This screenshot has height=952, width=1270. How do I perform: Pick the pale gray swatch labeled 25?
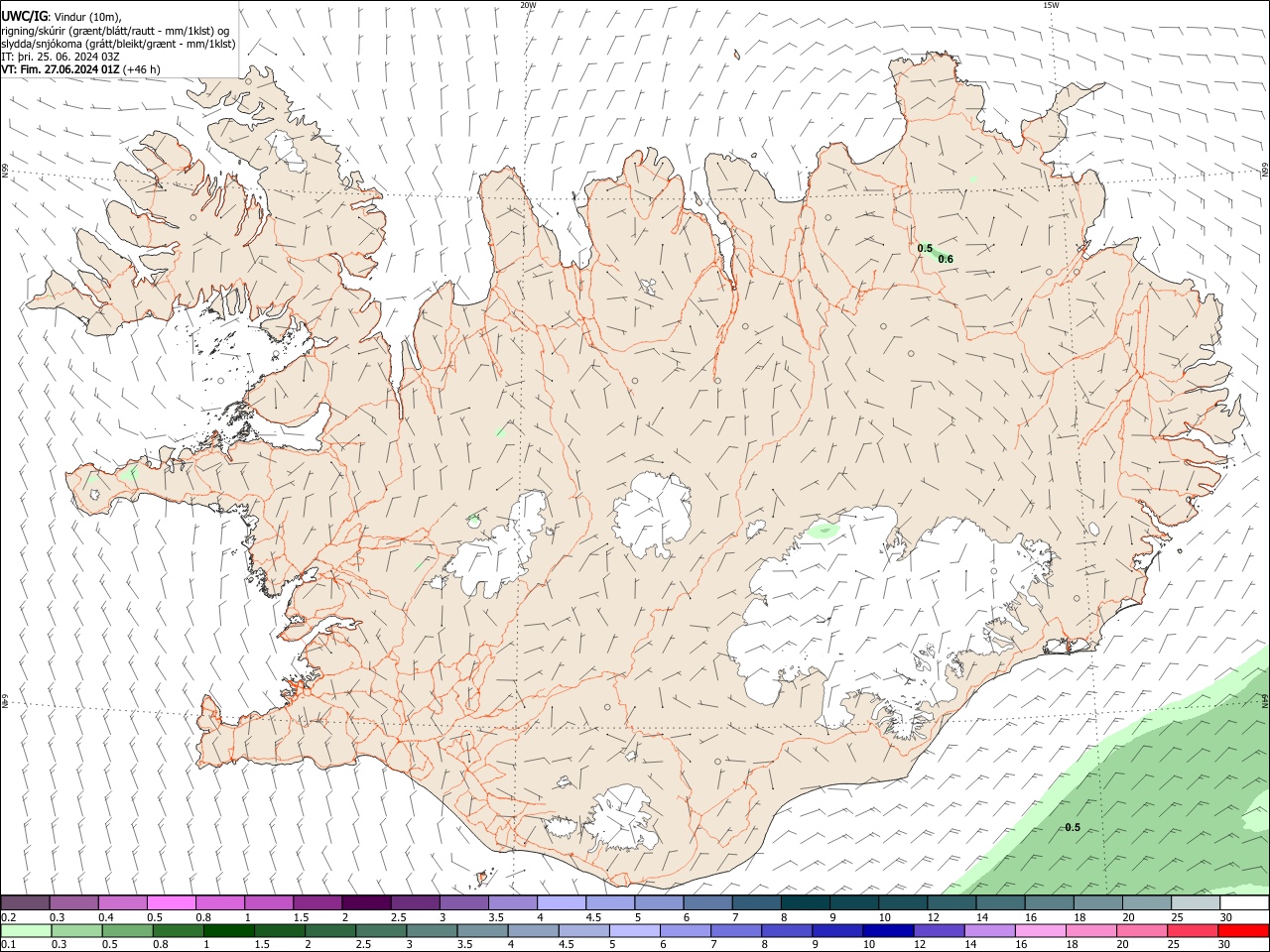[1195, 902]
